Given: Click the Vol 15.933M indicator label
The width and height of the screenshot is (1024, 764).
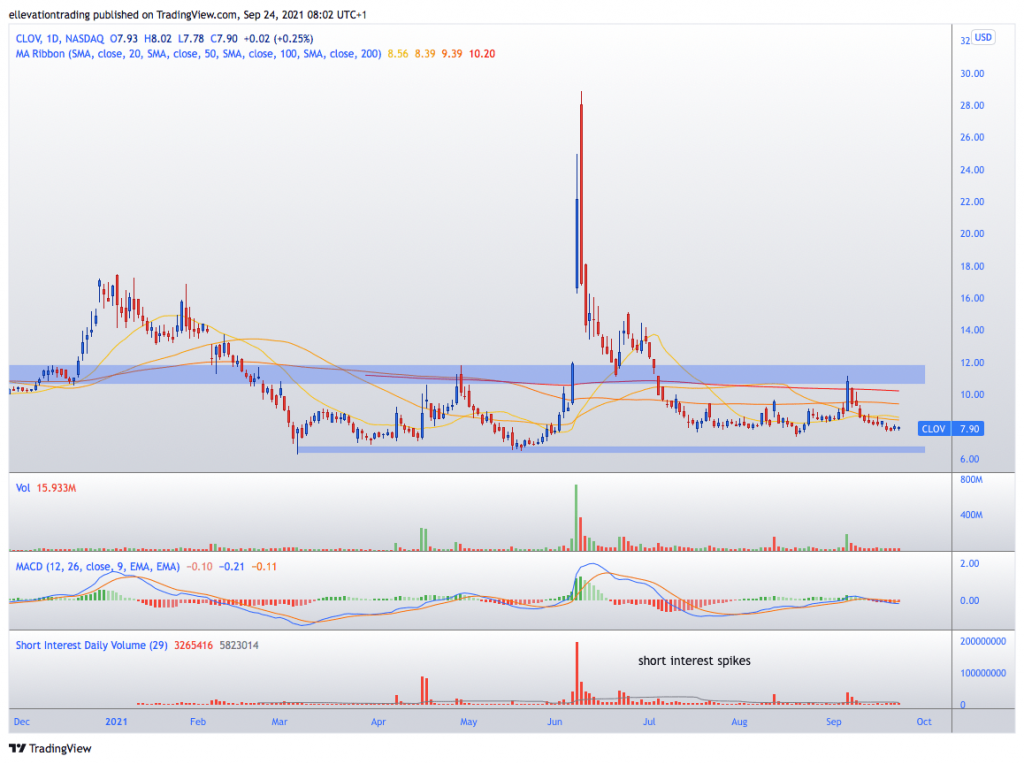Looking at the screenshot, I should click(x=46, y=488).
